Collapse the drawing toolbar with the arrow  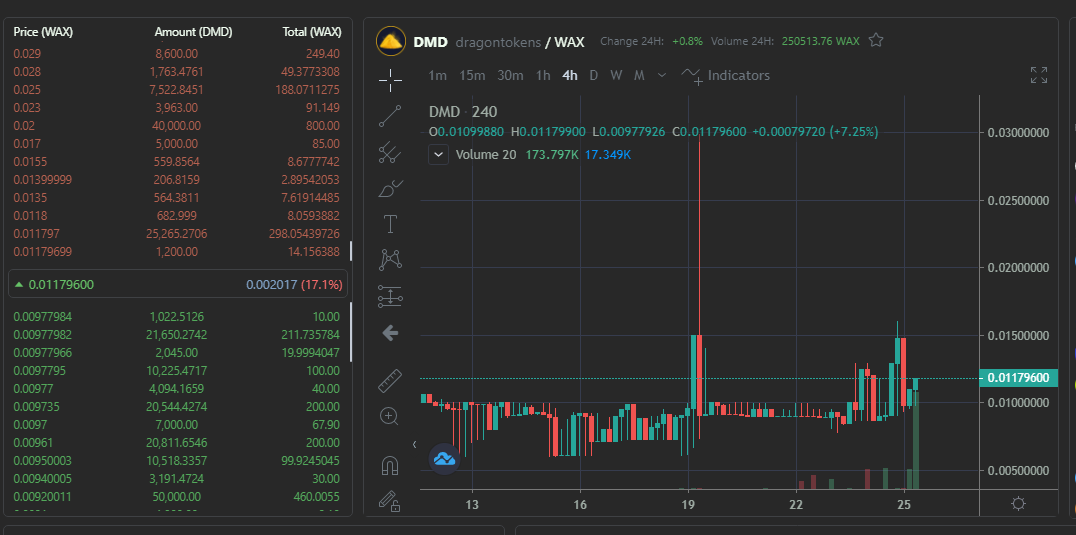[414, 444]
